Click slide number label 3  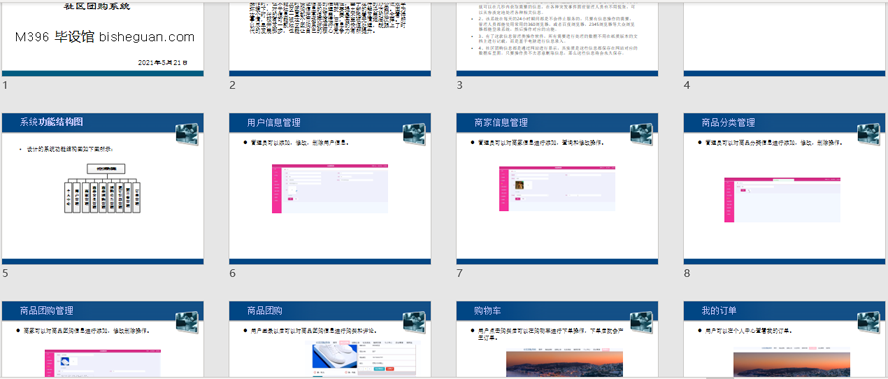point(460,86)
